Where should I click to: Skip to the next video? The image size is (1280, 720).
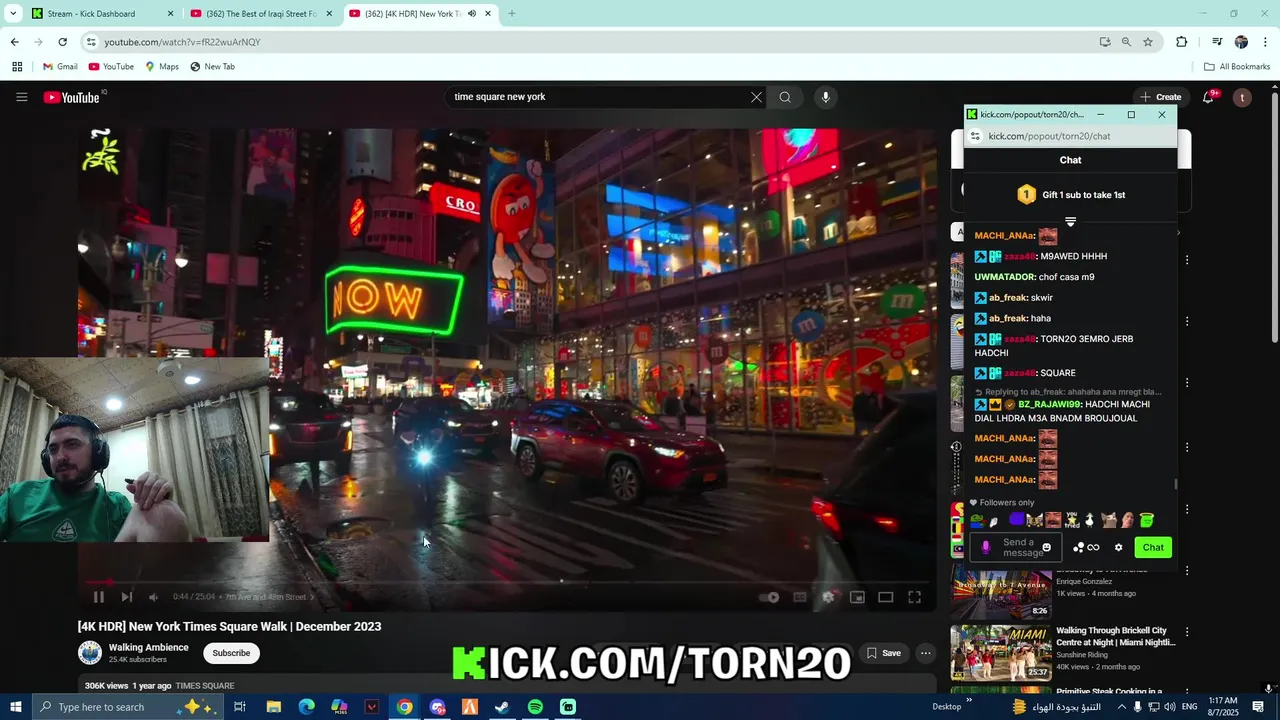[127, 597]
